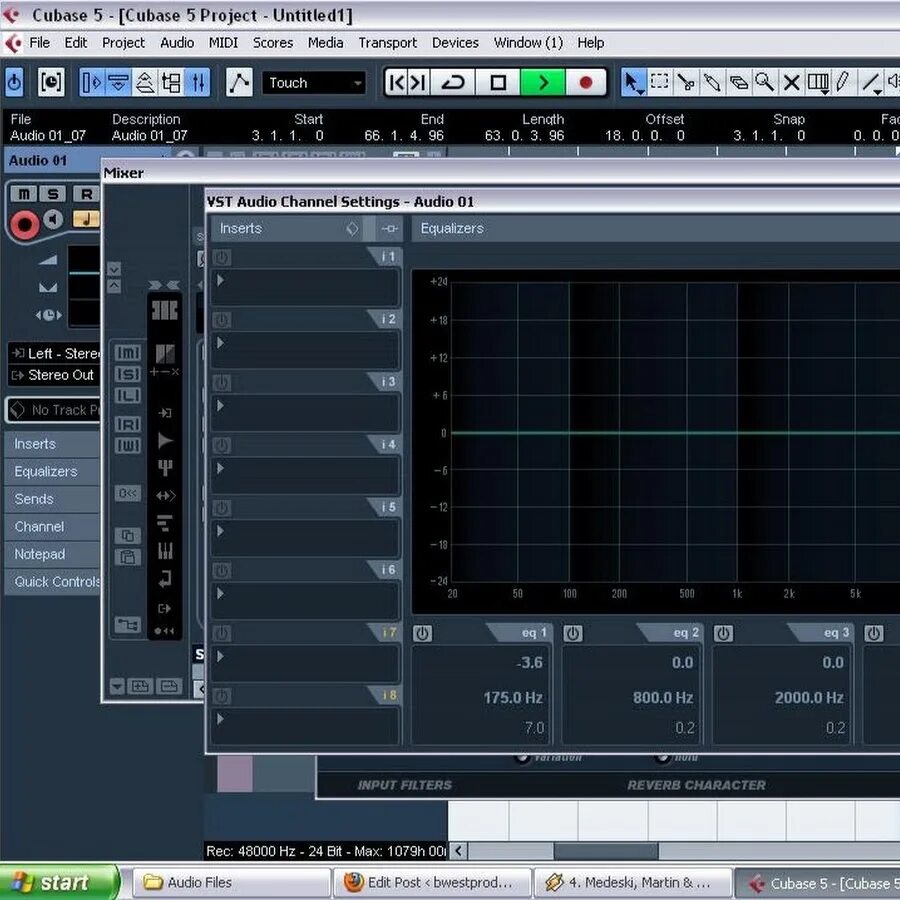Image resolution: width=900 pixels, height=900 pixels.
Task: Activate EQ band eq 1
Action: 422,633
